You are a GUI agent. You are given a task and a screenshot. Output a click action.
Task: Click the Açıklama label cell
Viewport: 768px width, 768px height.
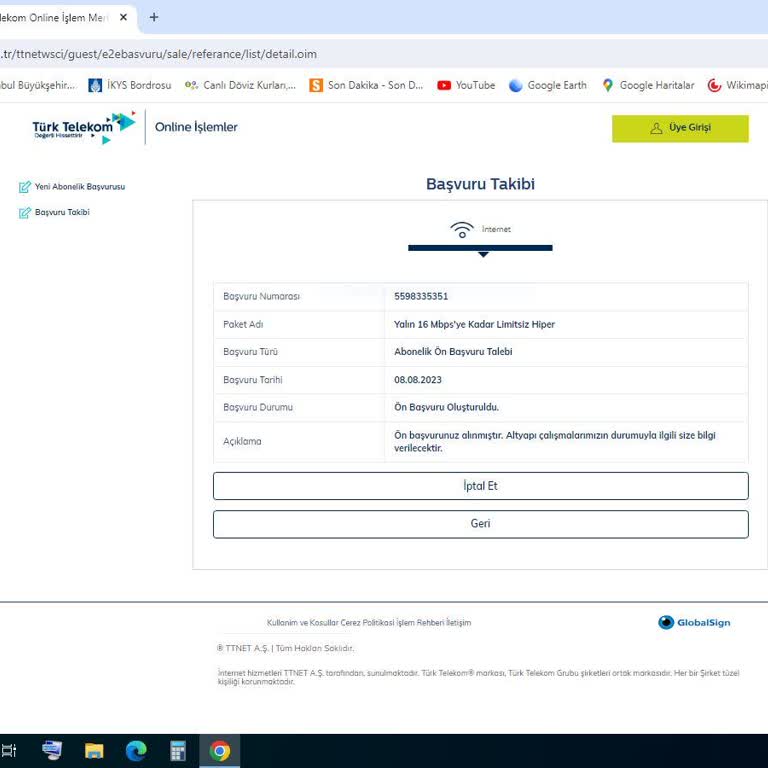click(x=242, y=441)
